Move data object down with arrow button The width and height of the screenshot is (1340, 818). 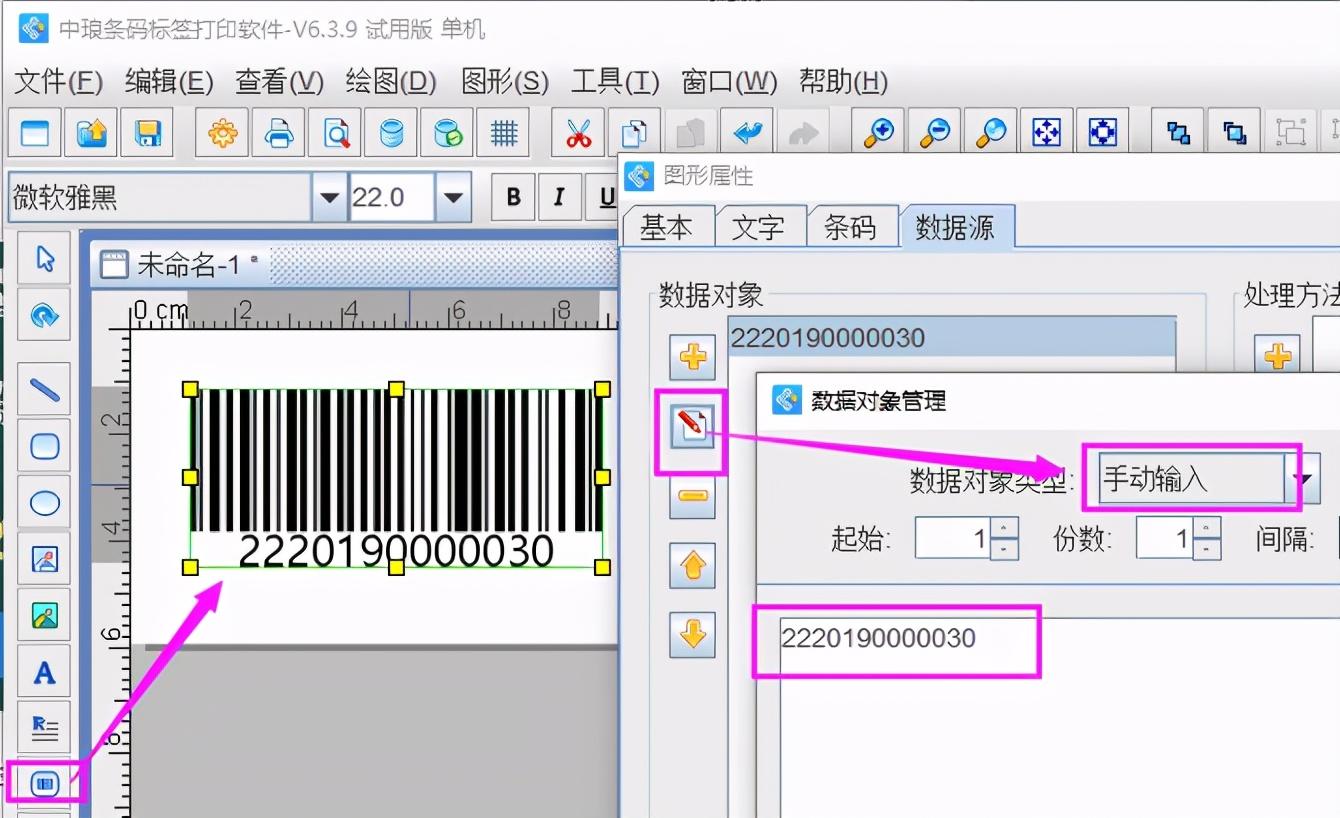692,634
